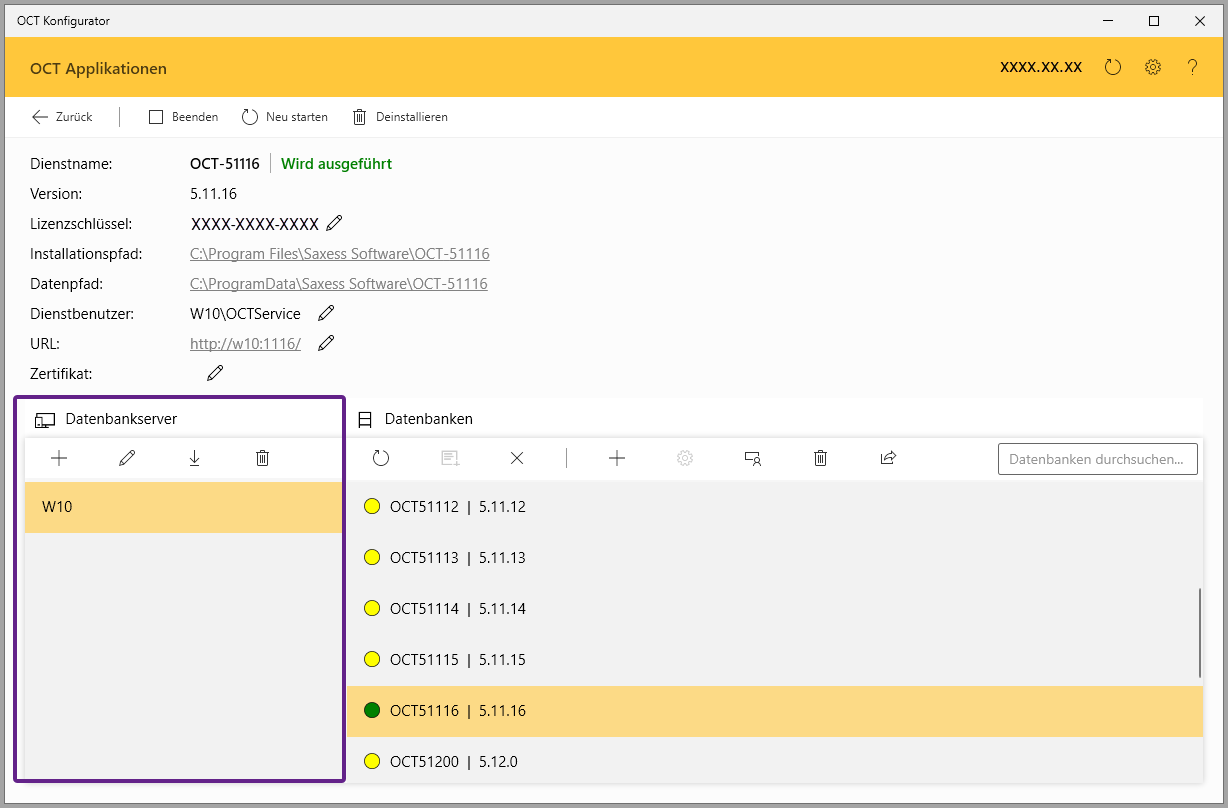Click the Datenbanken durchsuchen search field
The width and height of the screenshot is (1228, 808).
pyautogui.click(x=1097, y=459)
